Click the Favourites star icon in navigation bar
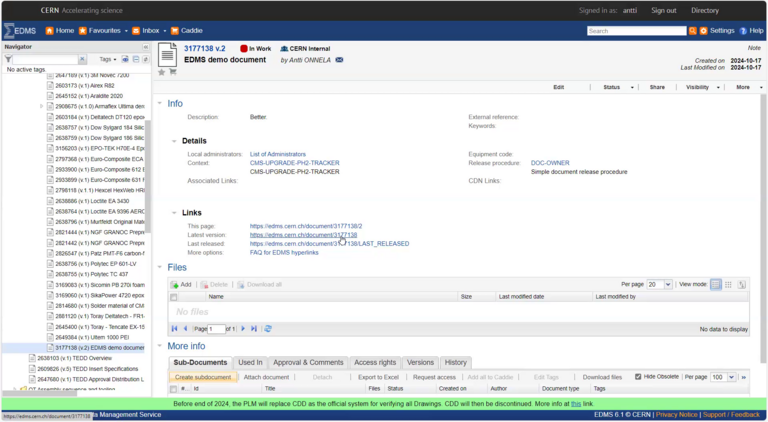The height and width of the screenshot is (422, 768). pos(83,31)
